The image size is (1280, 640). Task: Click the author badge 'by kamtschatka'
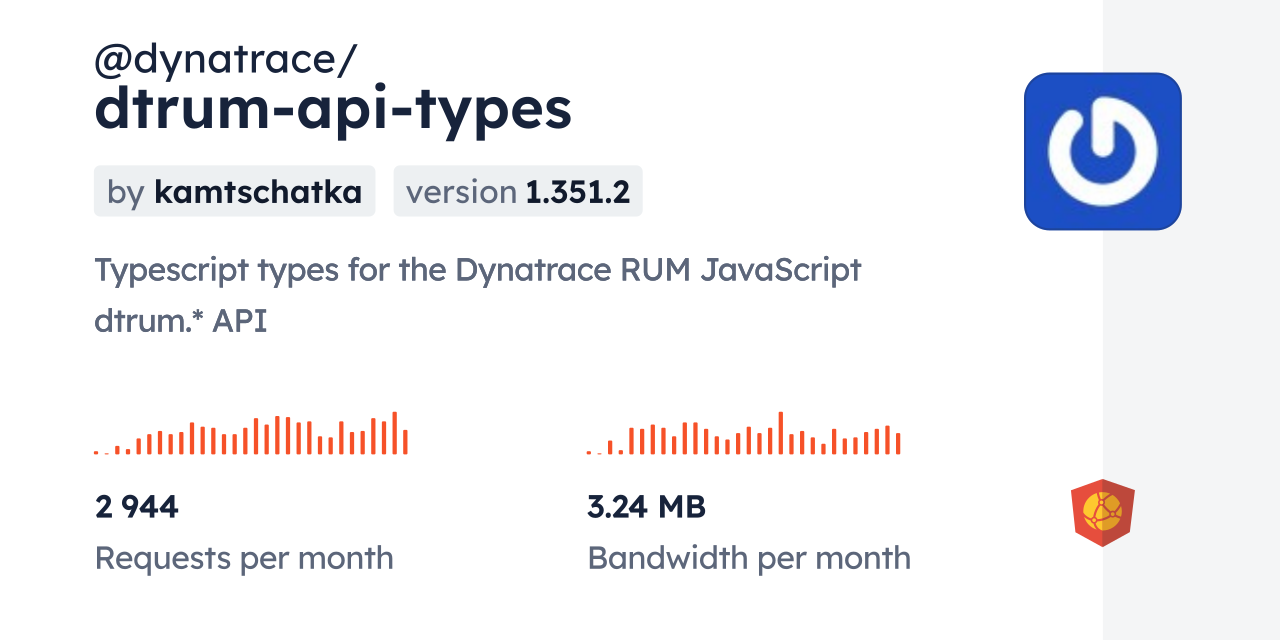235,191
